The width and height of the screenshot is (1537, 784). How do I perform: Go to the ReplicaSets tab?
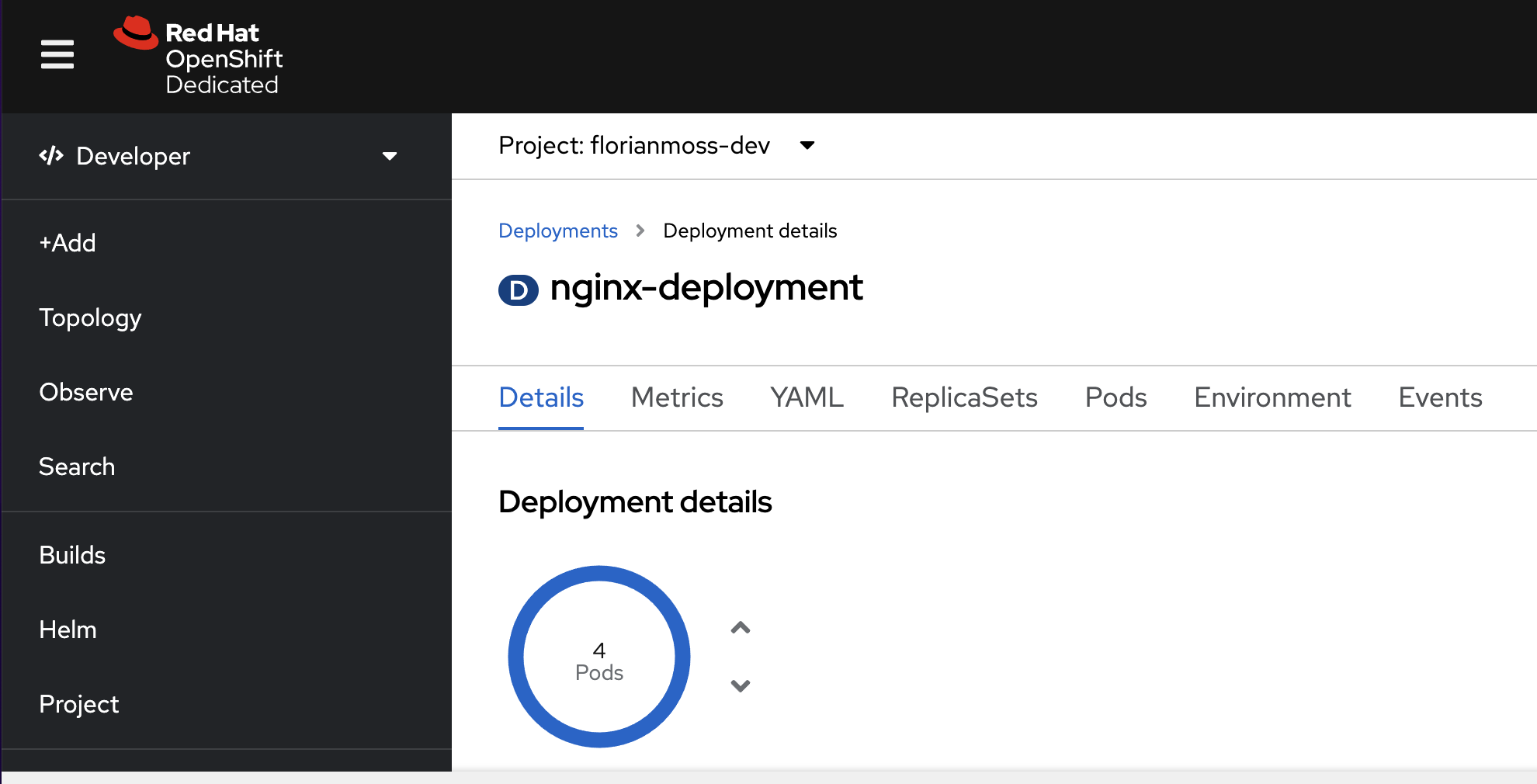tap(964, 397)
